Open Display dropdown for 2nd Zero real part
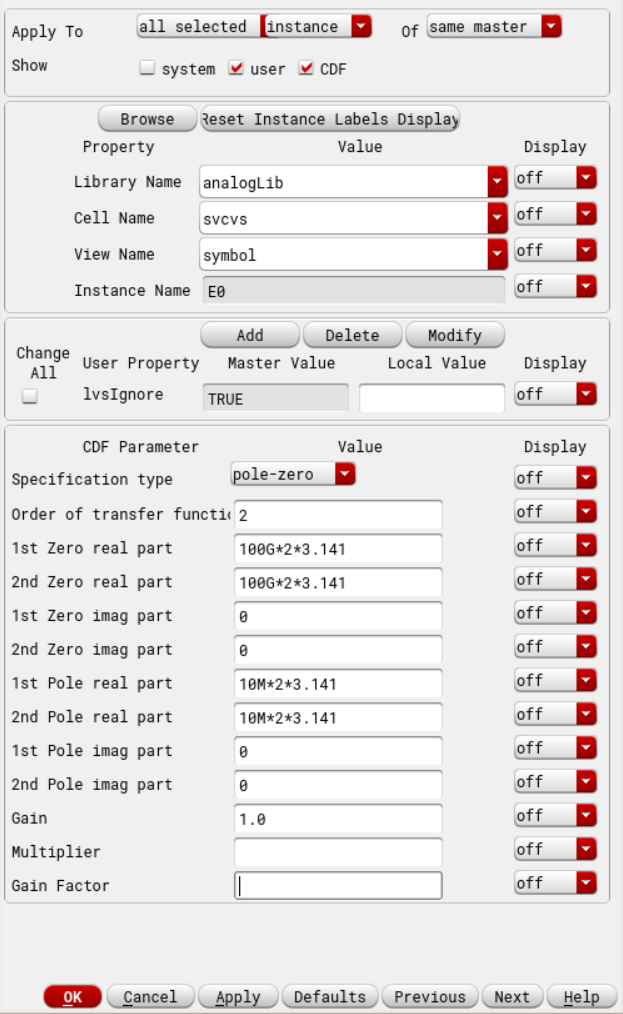The height and width of the screenshot is (1014, 623). (x=555, y=579)
